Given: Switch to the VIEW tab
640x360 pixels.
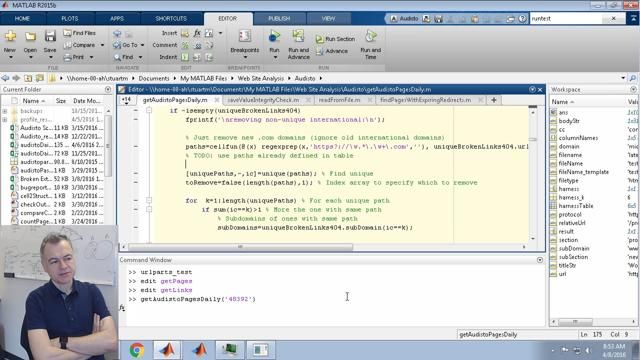Looking at the screenshot, I should [x=328, y=19].
